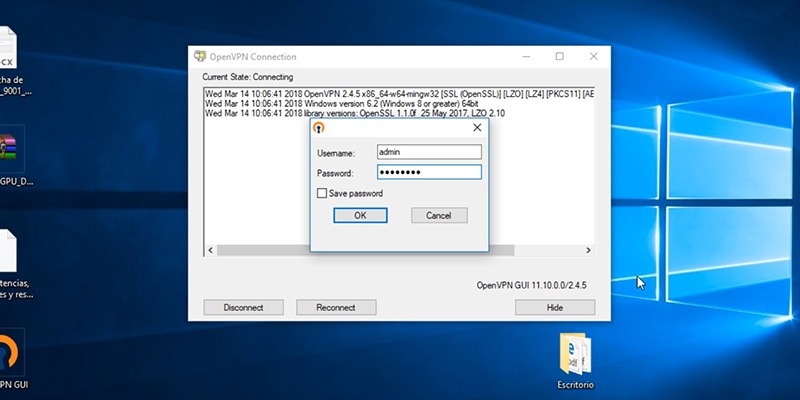800x400 pixels.
Task: Focus the Password input field
Action: pos(429,172)
